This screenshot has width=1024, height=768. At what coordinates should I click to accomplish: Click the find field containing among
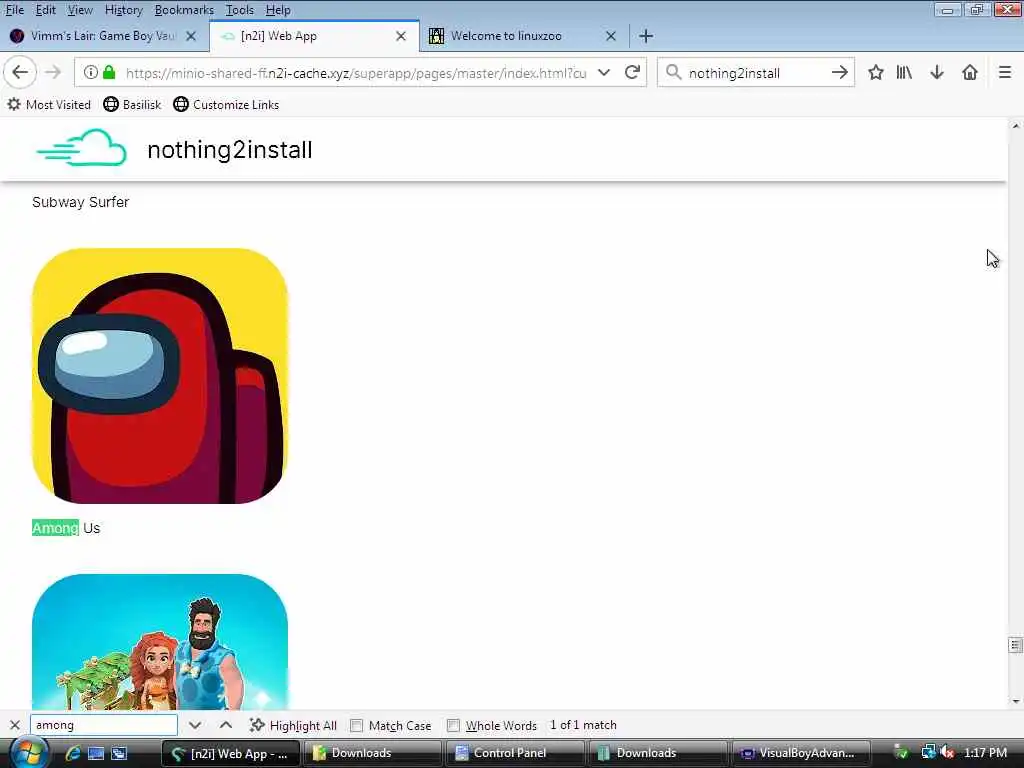(x=104, y=725)
